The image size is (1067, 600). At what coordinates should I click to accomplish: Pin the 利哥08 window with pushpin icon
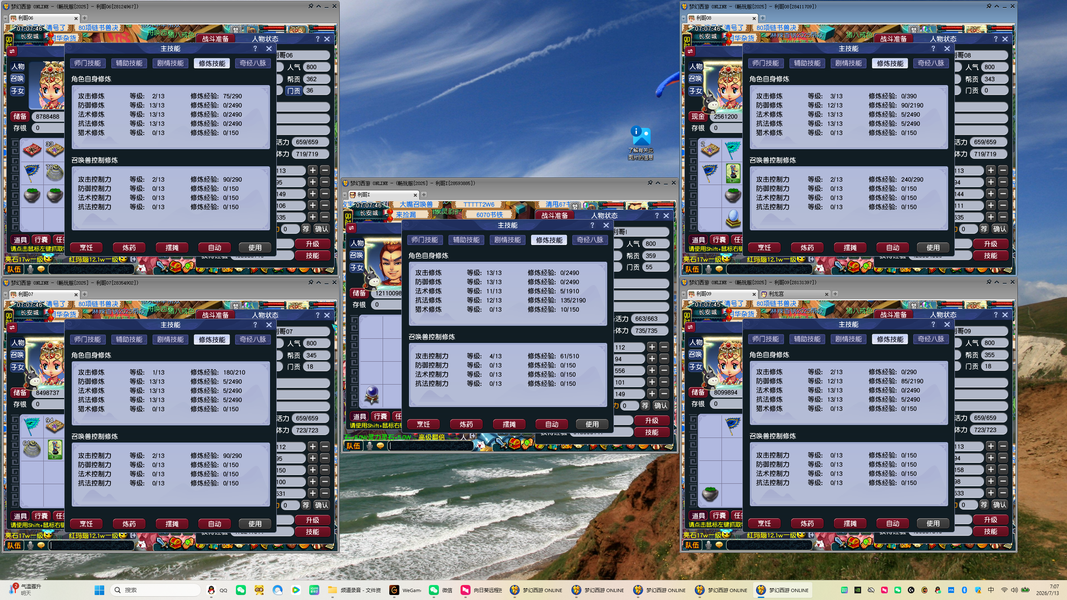pos(989,6)
